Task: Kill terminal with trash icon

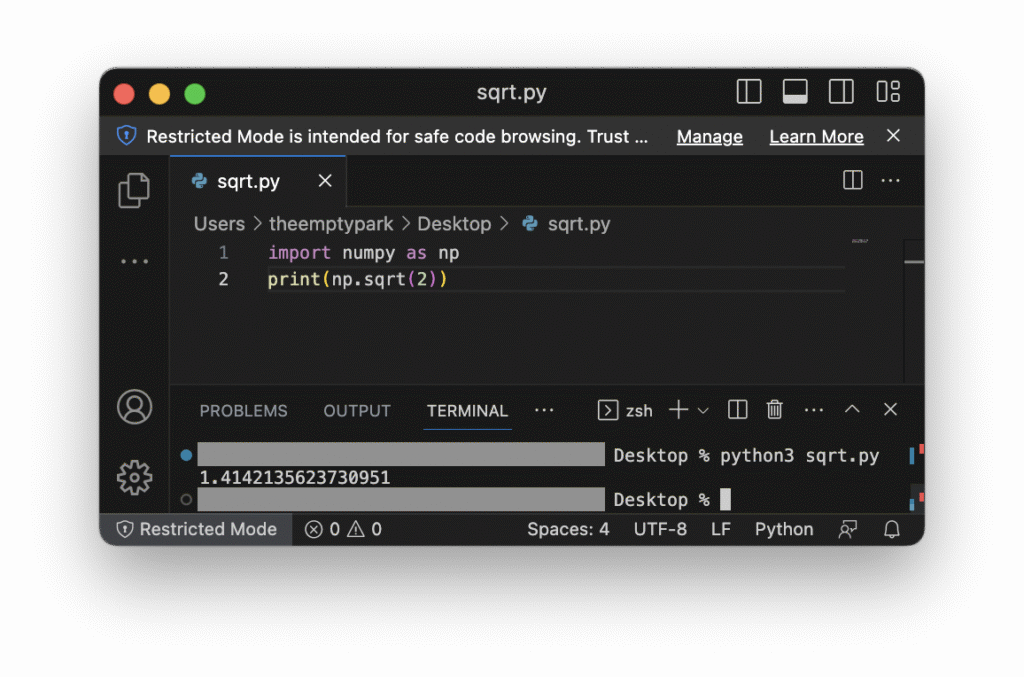Action: (774, 410)
